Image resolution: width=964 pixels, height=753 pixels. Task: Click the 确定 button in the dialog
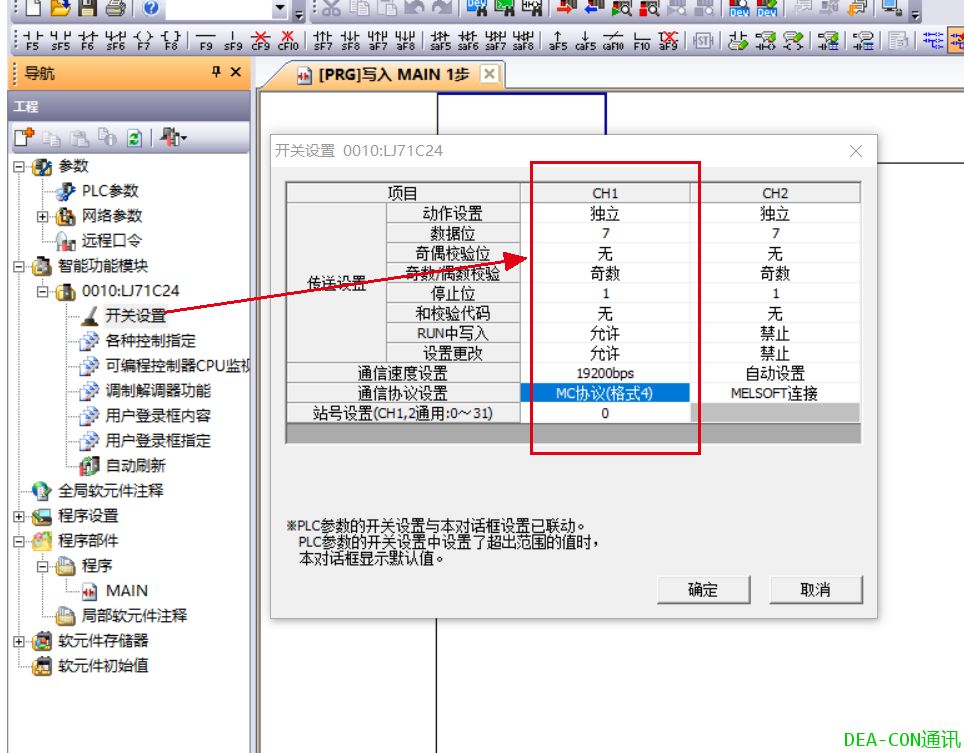[703, 590]
